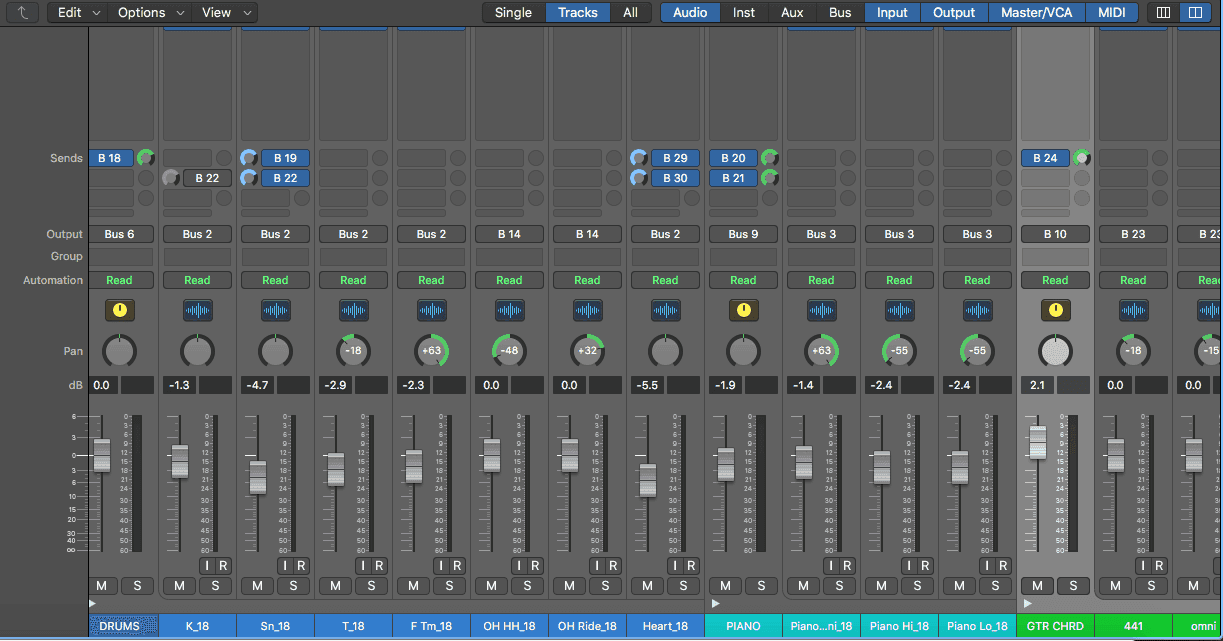Click the Sn_18 B 19 send button

pyautogui.click(x=285, y=158)
